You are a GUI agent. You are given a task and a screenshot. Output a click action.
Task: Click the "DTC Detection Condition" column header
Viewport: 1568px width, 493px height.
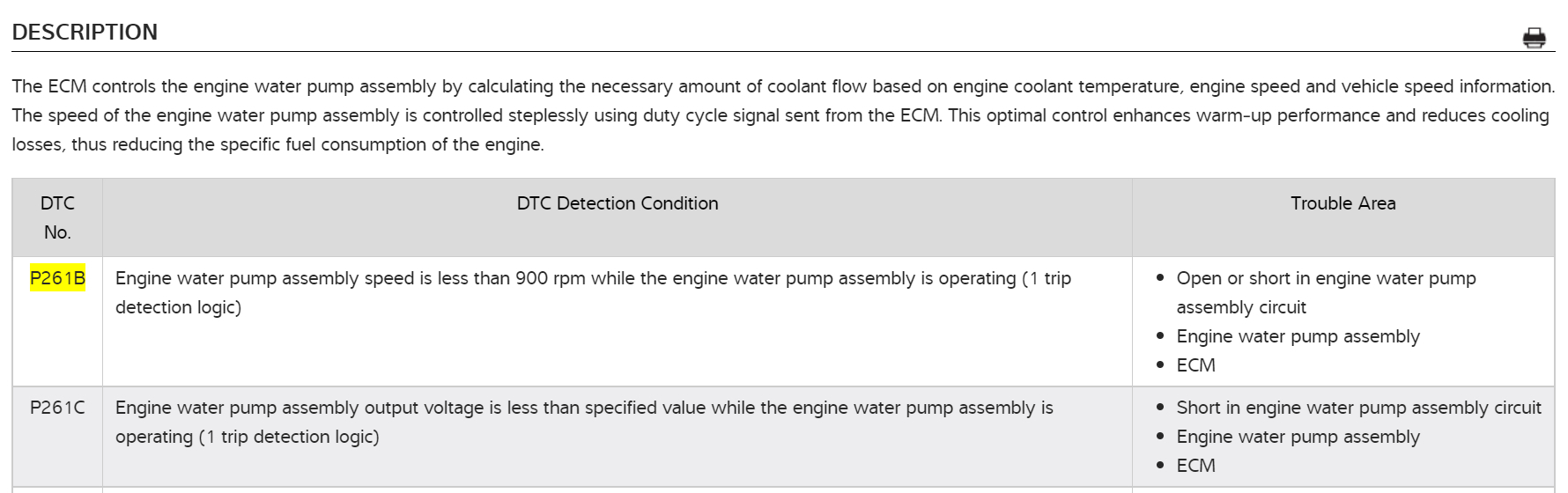coord(617,203)
